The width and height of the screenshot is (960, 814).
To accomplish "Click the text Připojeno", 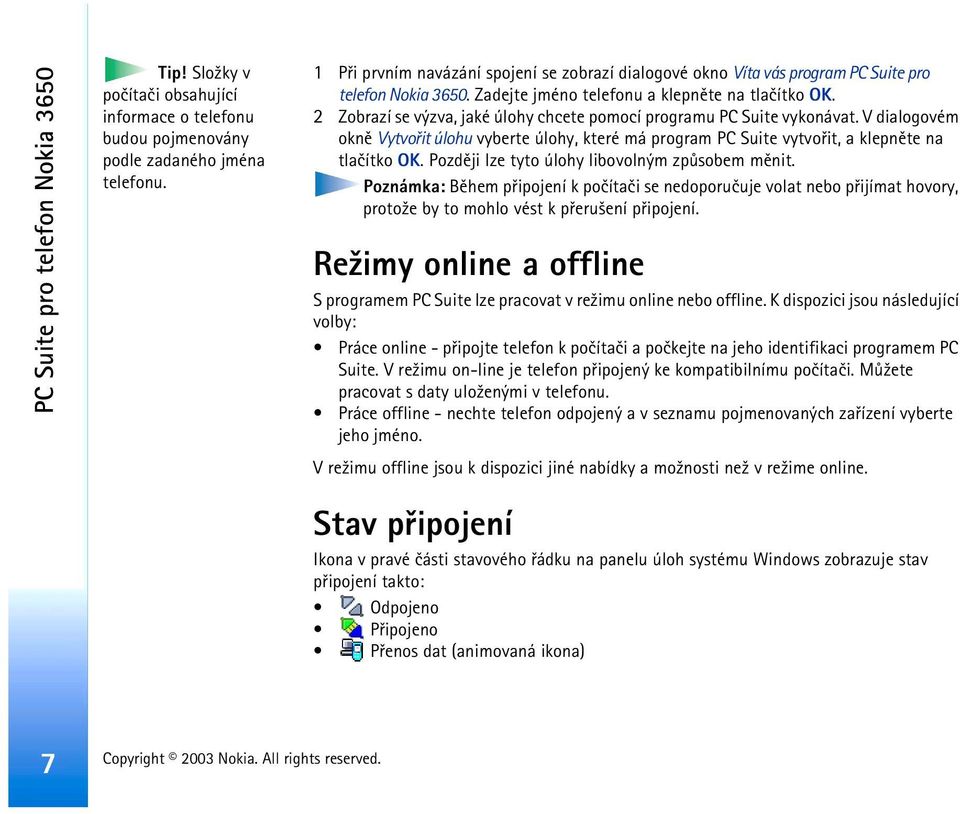I will (403, 630).
